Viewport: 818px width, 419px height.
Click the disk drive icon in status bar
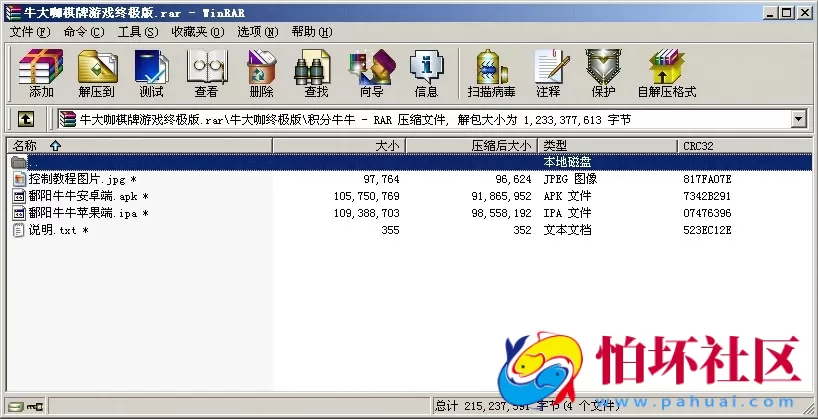[x=16, y=406]
